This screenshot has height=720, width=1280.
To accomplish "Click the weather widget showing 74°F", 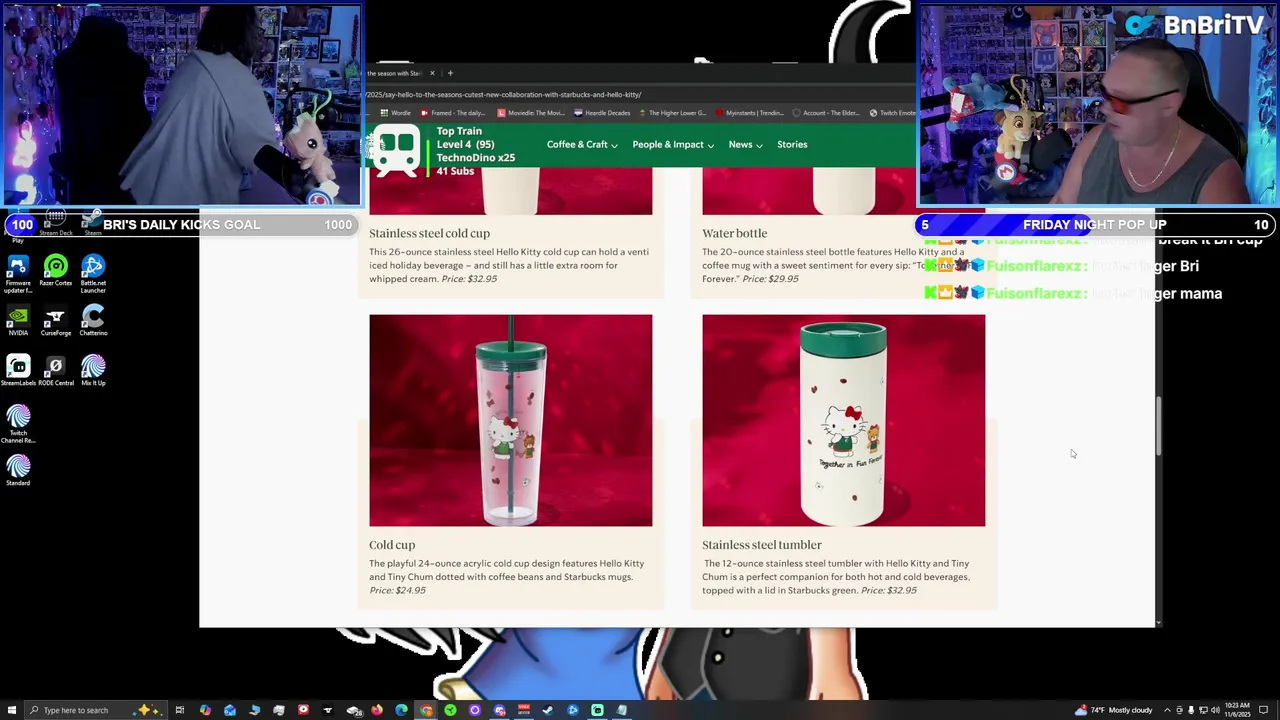I will [1114, 710].
